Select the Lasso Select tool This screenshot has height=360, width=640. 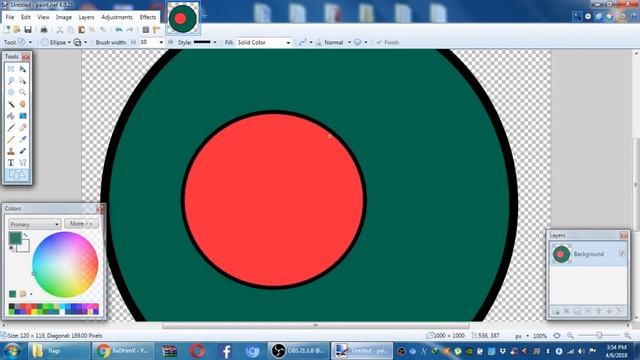(11, 81)
